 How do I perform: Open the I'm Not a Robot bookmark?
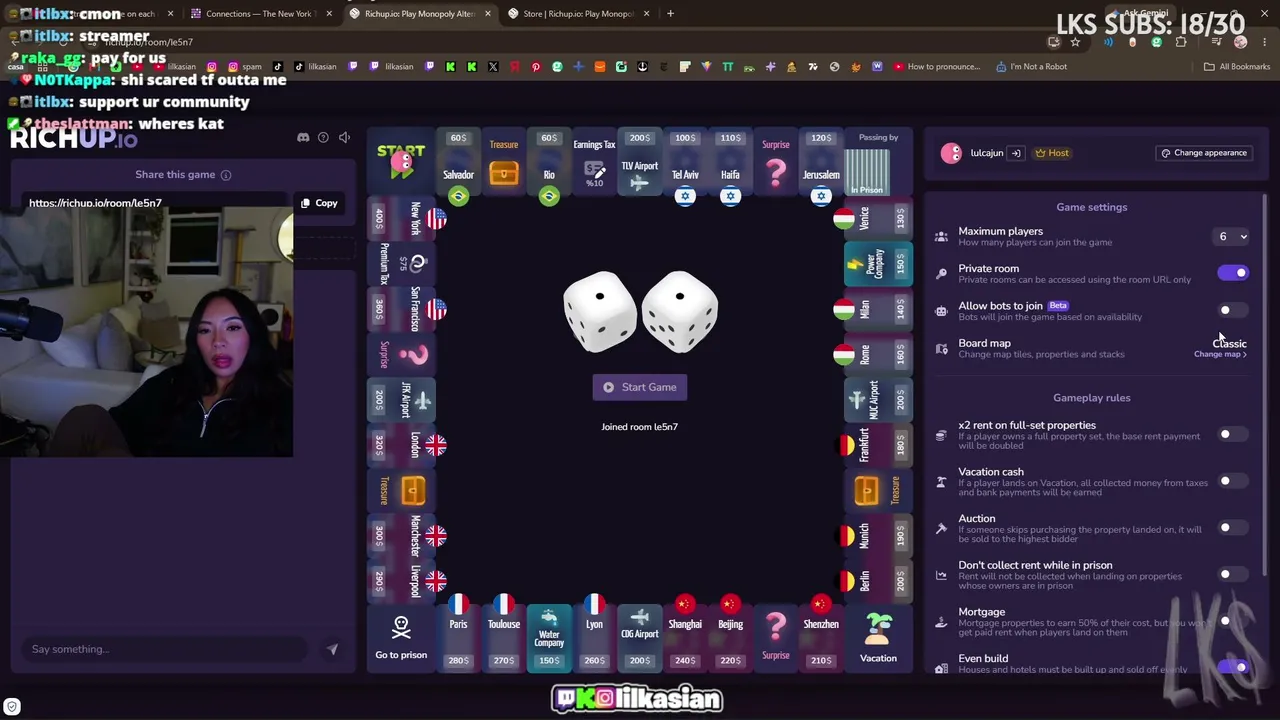[x=1031, y=67]
